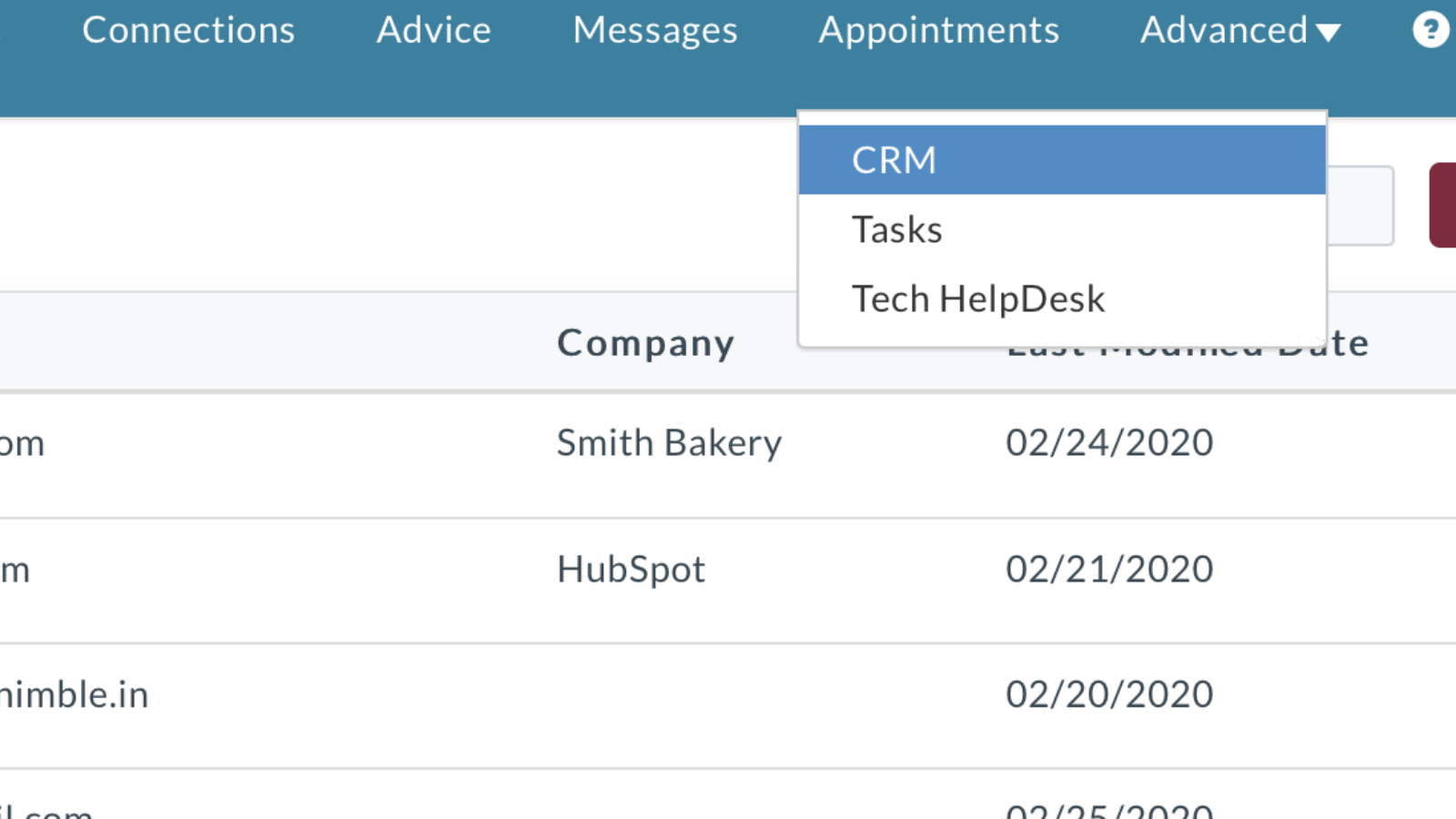Open Messages from the navigation bar
The width and height of the screenshot is (1456, 819).
coord(654,31)
